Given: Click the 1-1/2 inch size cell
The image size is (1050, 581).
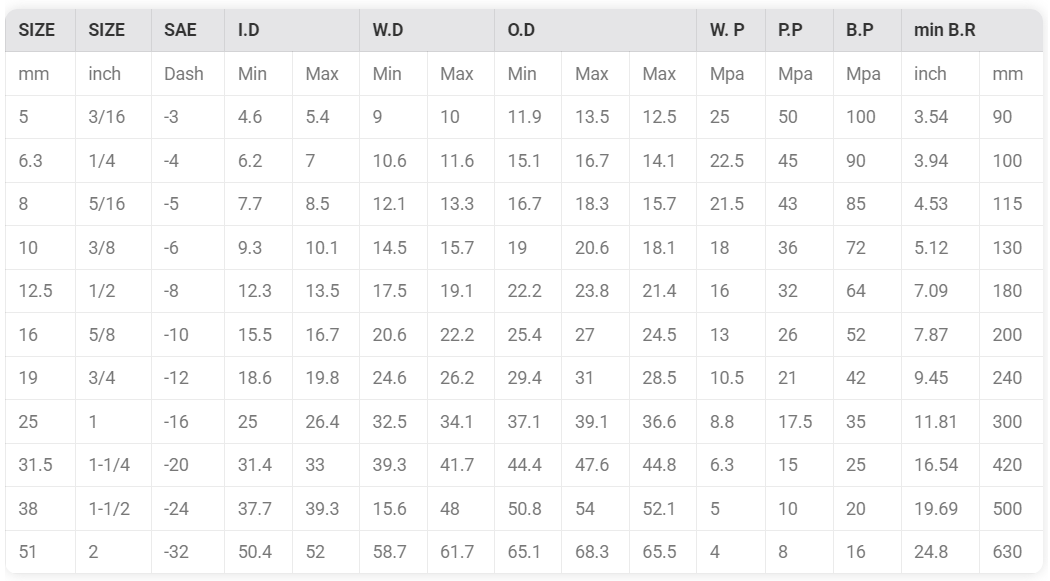Looking at the screenshot, I should point(113,509).
